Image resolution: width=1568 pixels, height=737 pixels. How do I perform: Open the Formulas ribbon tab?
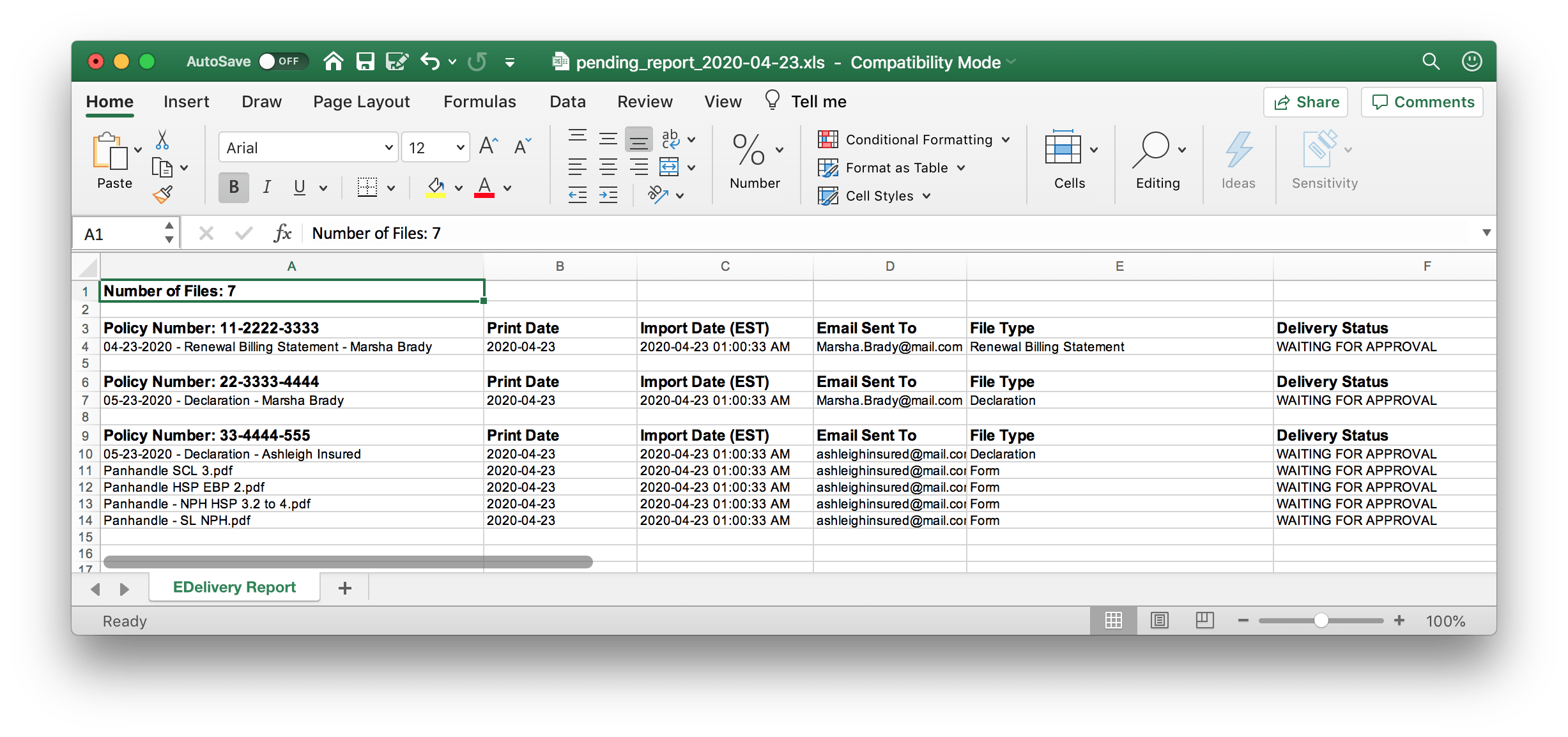(x=479, y=102)
